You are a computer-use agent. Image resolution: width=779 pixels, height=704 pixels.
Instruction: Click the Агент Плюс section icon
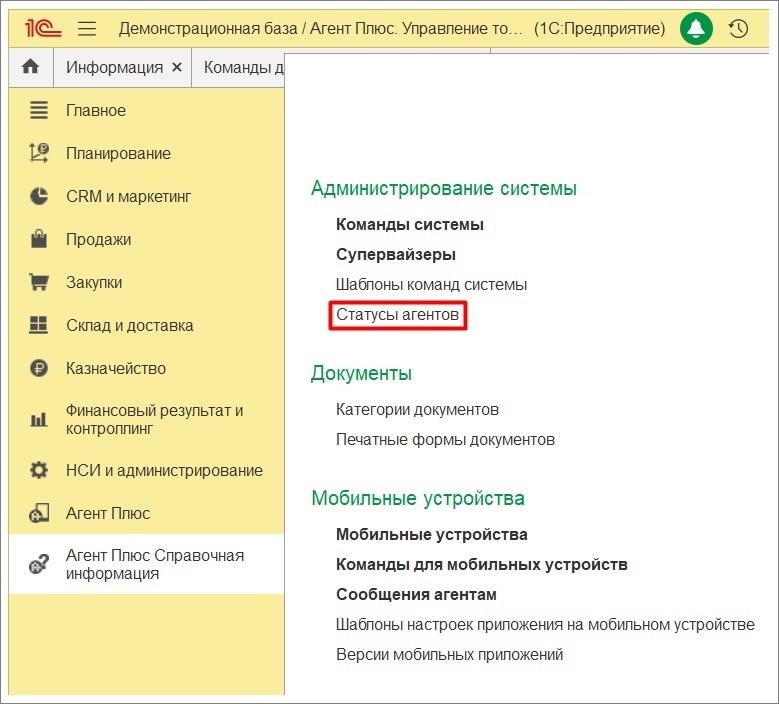(39, 513)
